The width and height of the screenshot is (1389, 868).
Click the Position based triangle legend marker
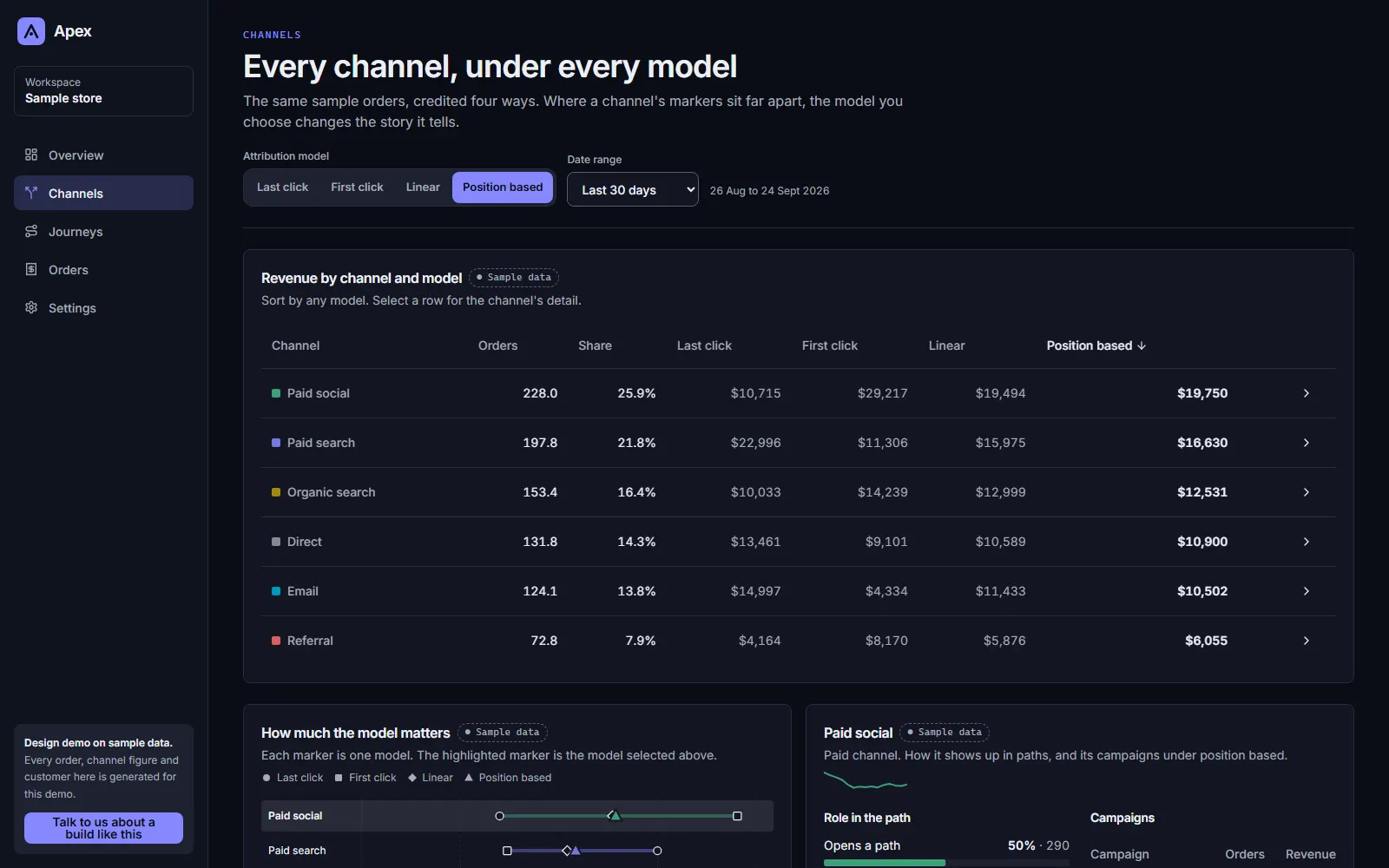tap(469, 778)
